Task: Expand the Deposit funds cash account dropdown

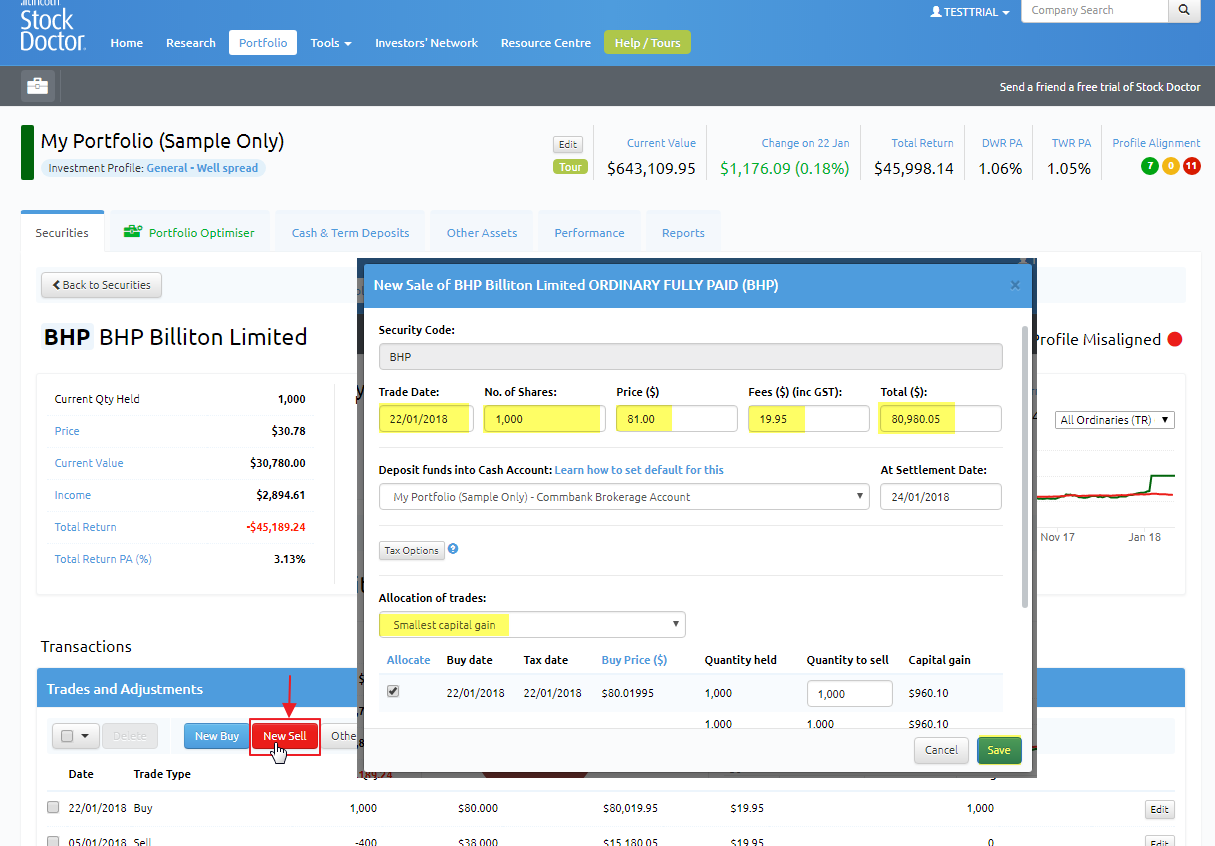Action: (624, 497)
